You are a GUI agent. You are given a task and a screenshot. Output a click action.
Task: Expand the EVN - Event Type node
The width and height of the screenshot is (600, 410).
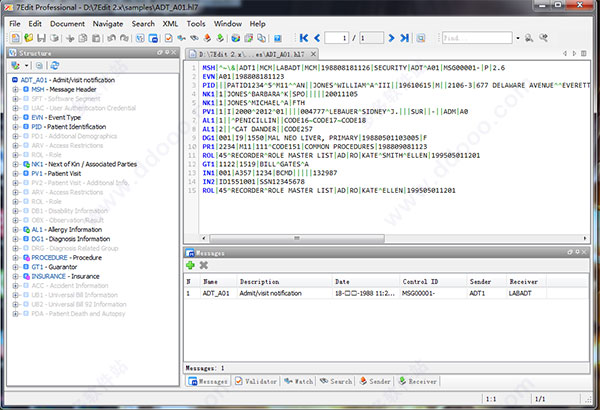[x=15, y=118]
